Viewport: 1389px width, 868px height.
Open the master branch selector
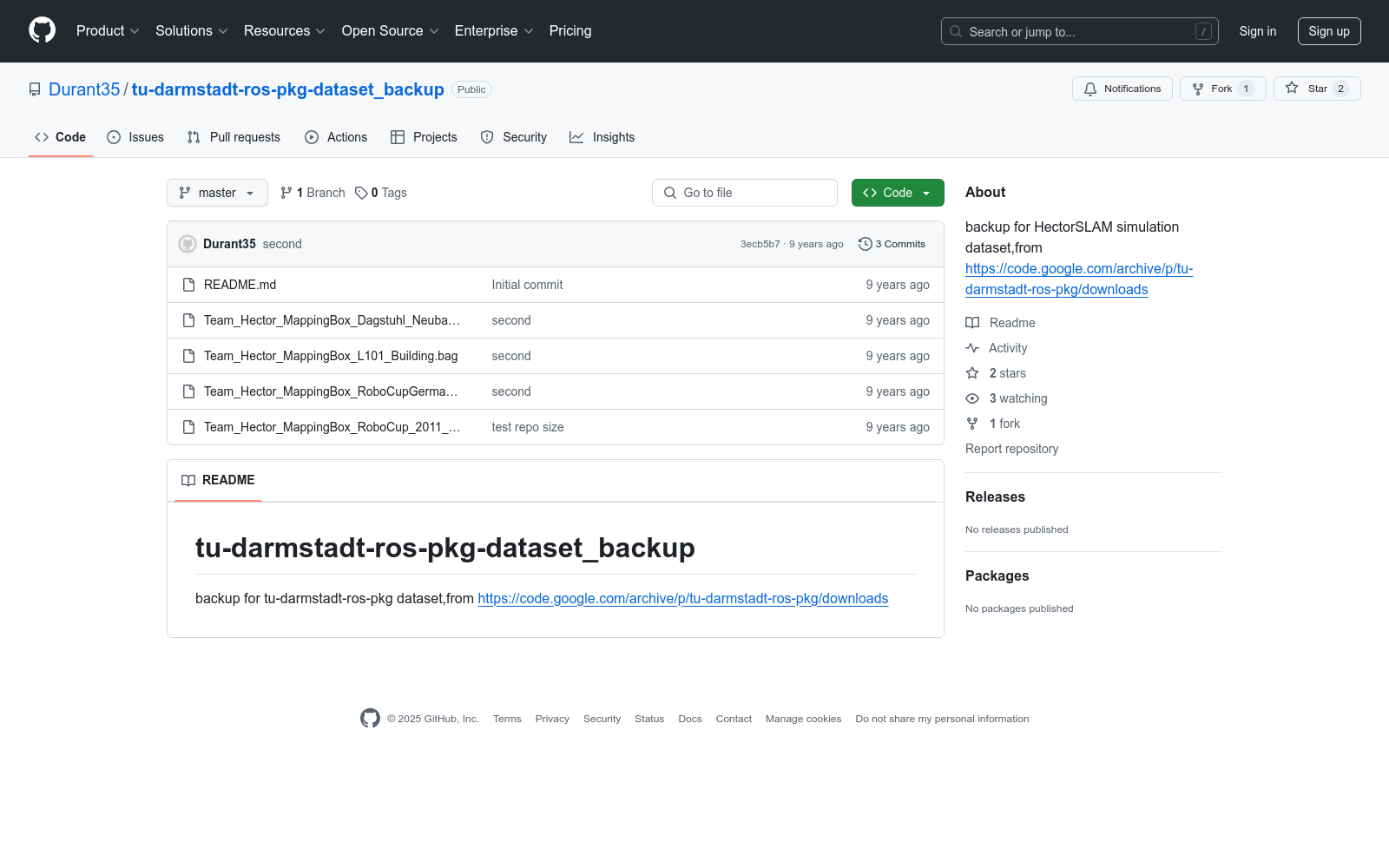217,193
